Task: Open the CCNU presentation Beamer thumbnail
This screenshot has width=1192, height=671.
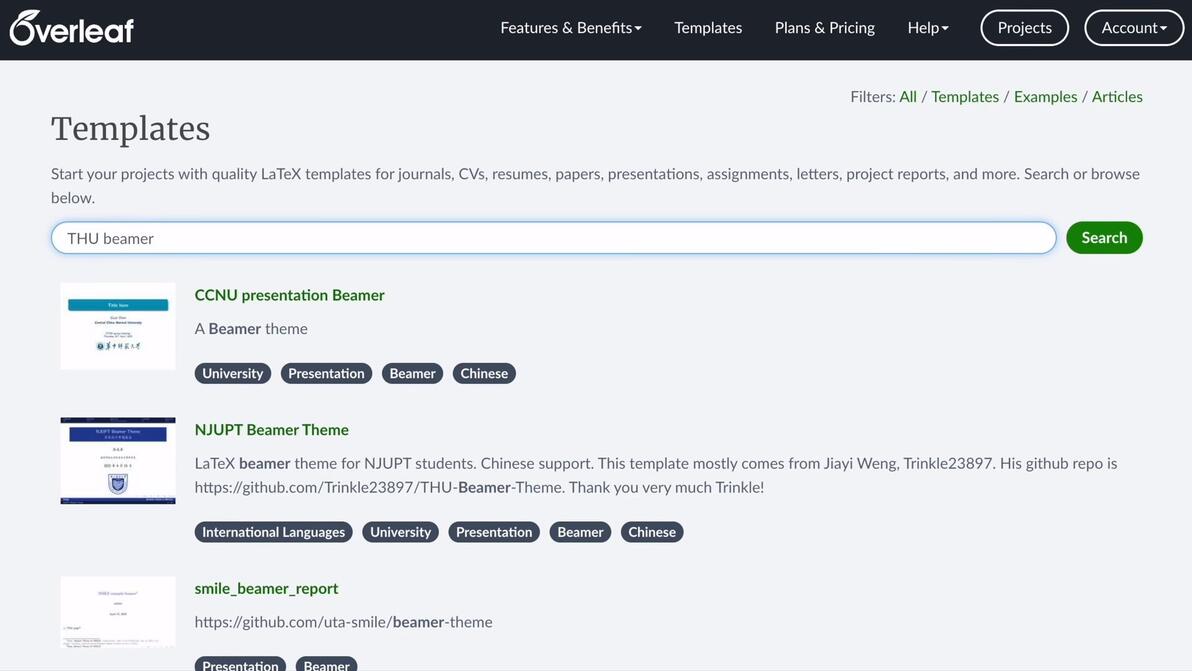Action: point(118,326)
